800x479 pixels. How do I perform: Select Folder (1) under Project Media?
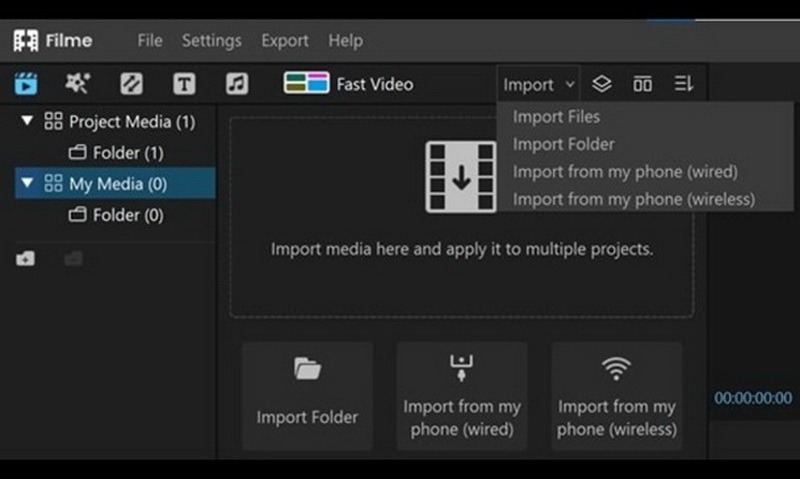[128, 153]
